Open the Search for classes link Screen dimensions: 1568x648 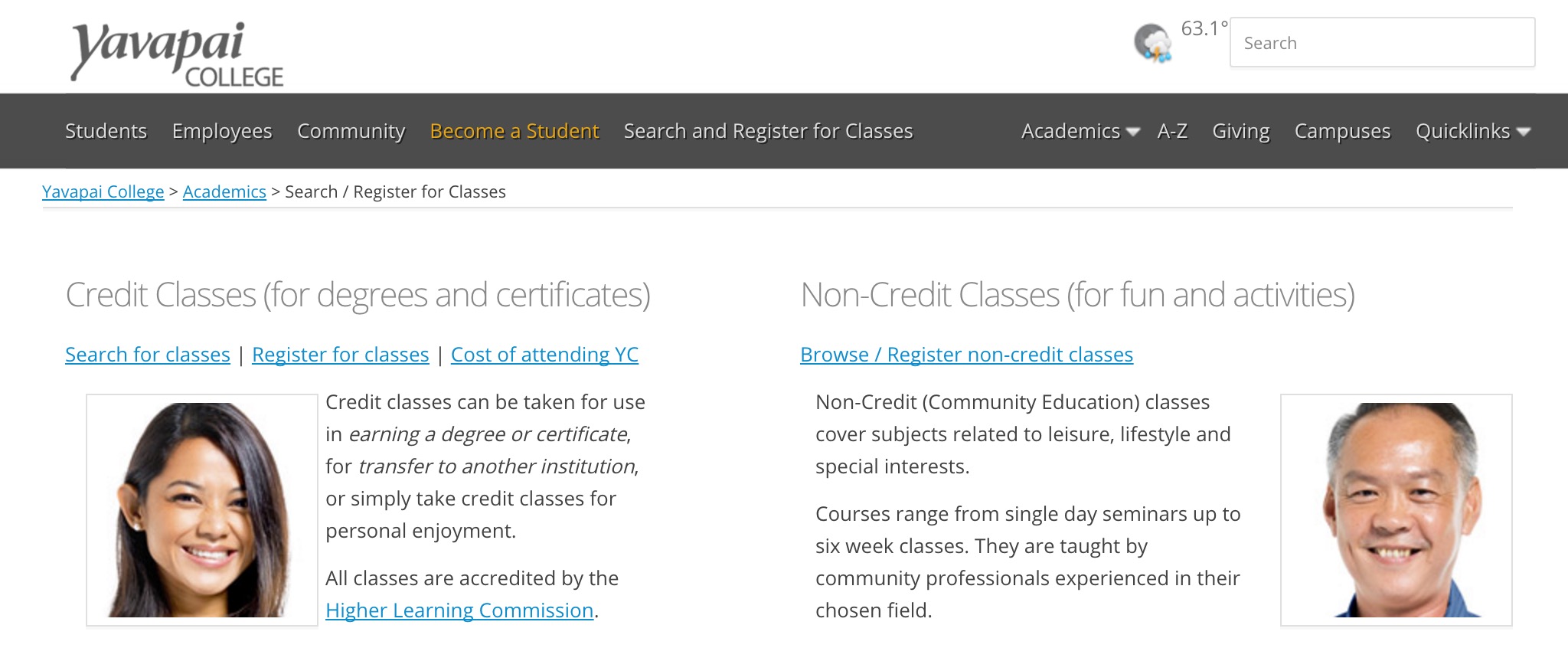tap(148, 355)
